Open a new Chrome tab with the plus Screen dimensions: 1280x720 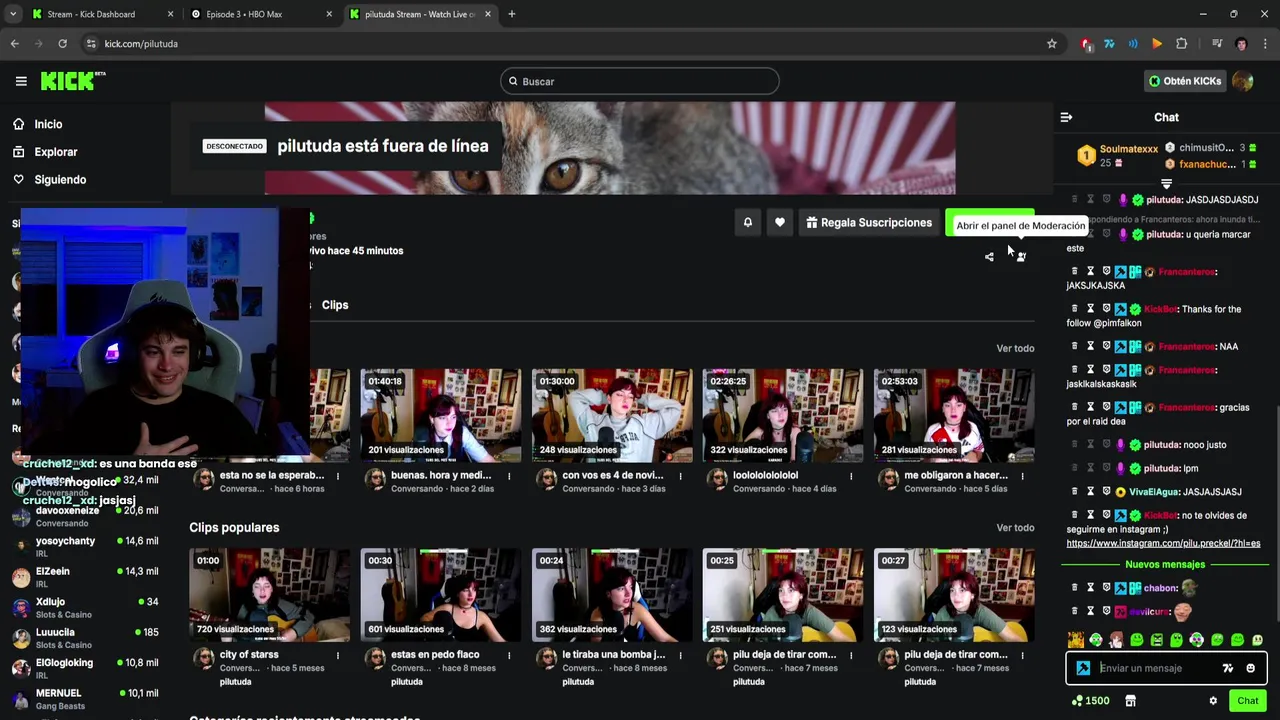point(512,14)
